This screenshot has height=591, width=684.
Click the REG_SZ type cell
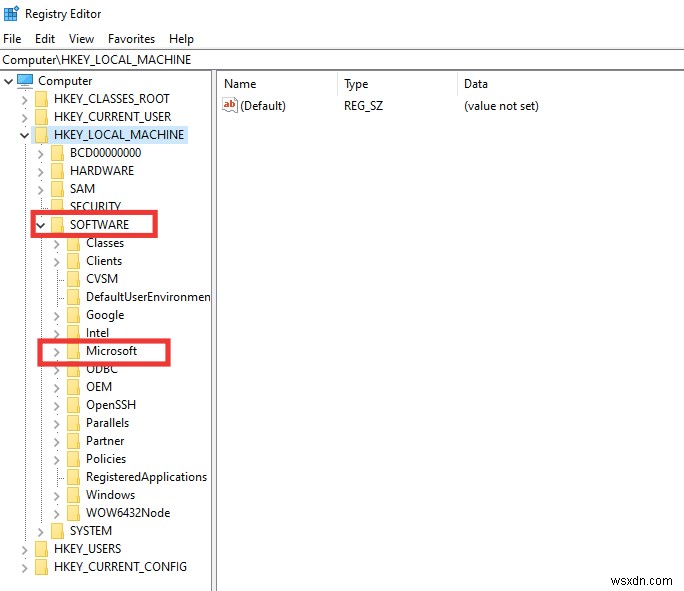(363, 106)
